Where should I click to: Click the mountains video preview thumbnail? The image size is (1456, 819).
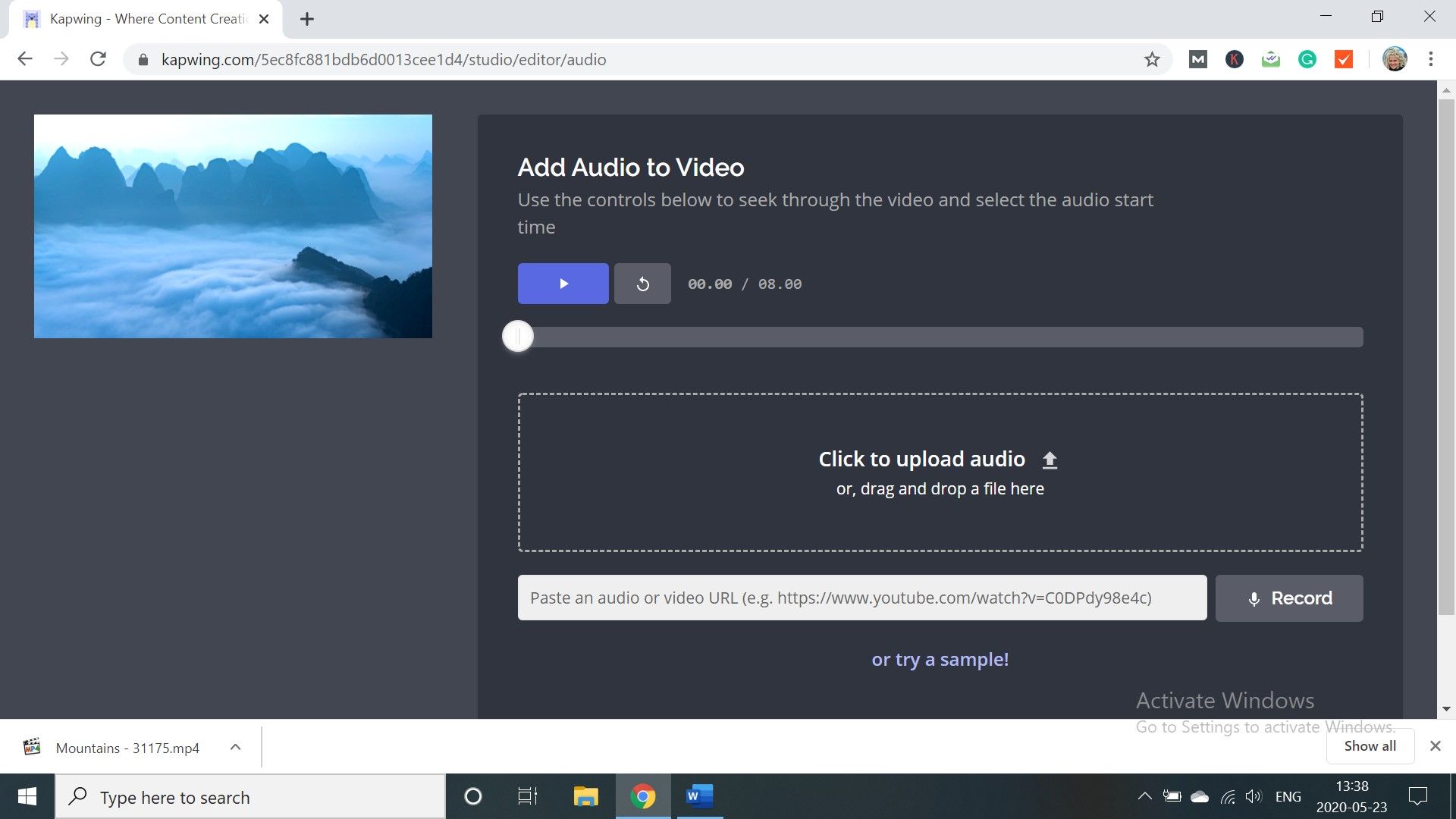point(233,226)
